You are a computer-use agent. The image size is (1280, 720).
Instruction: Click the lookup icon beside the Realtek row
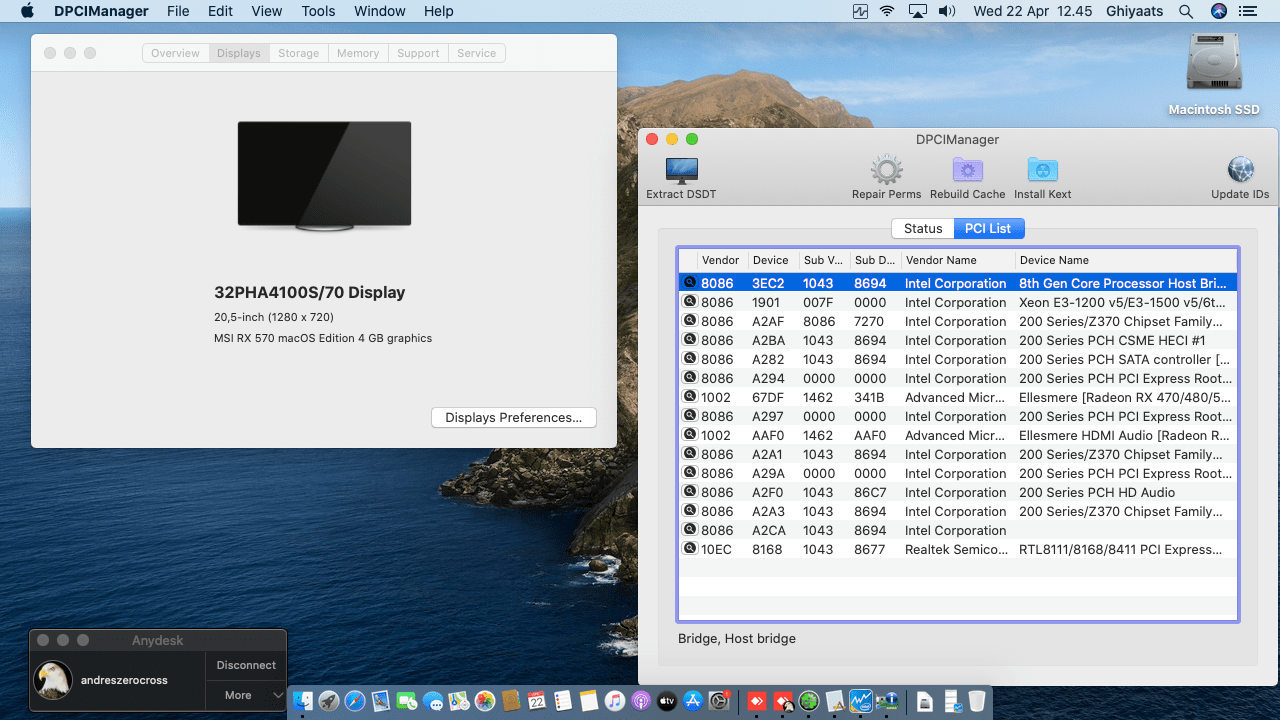point(690,549)
